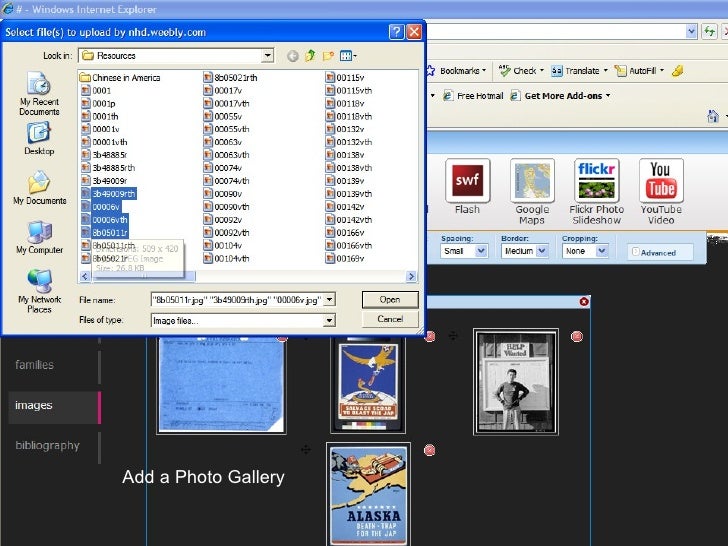728x546 pixels.
Task: Click the Up One Level icon
Action: [310, 56]
